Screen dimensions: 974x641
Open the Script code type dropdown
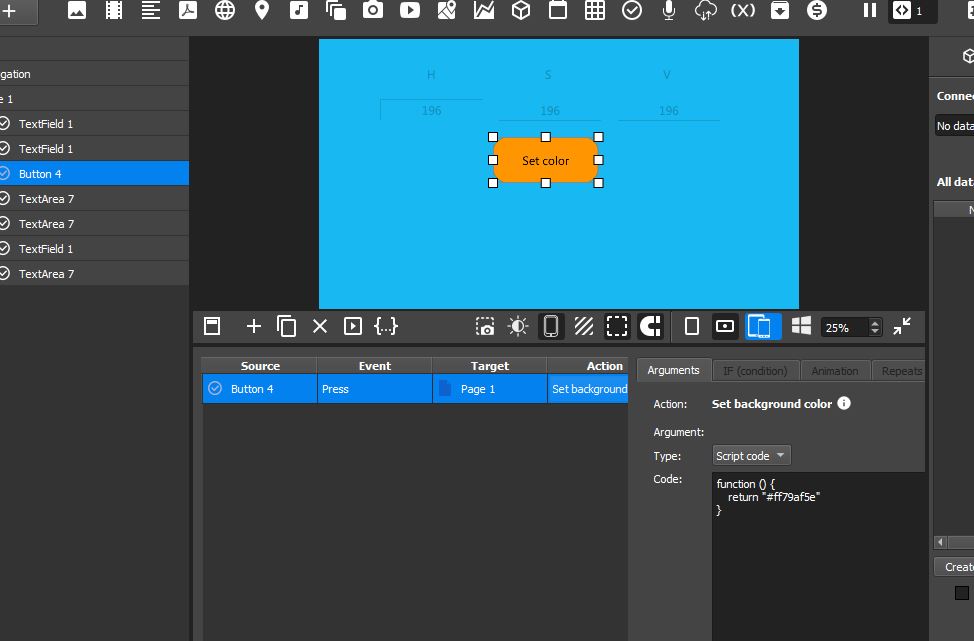(x=752, y=455)
